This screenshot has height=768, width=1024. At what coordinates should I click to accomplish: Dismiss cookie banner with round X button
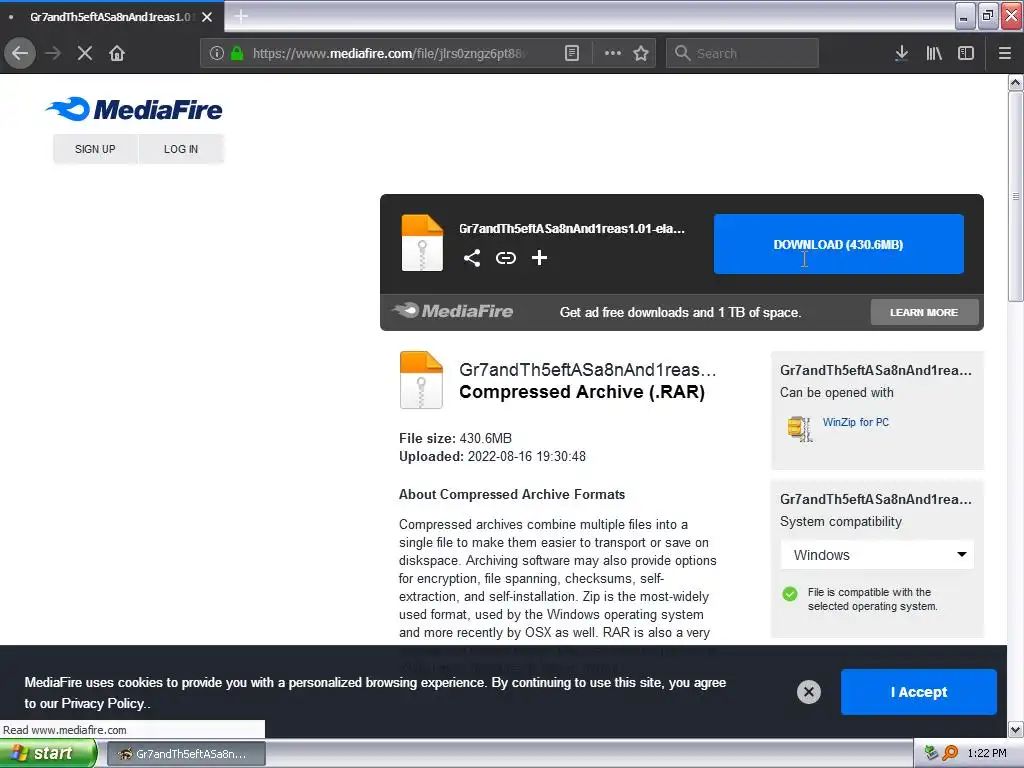[x=808, y=692]
